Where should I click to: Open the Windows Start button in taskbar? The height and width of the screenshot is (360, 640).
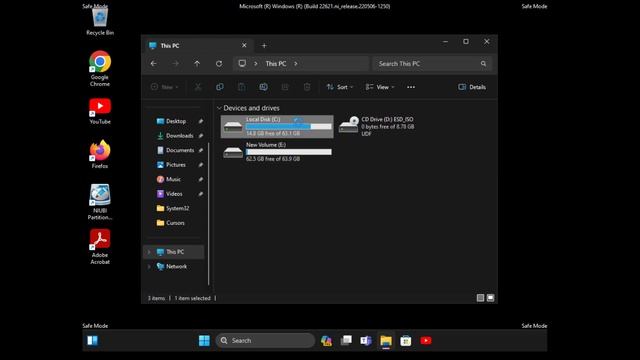[x=204, y=340]
